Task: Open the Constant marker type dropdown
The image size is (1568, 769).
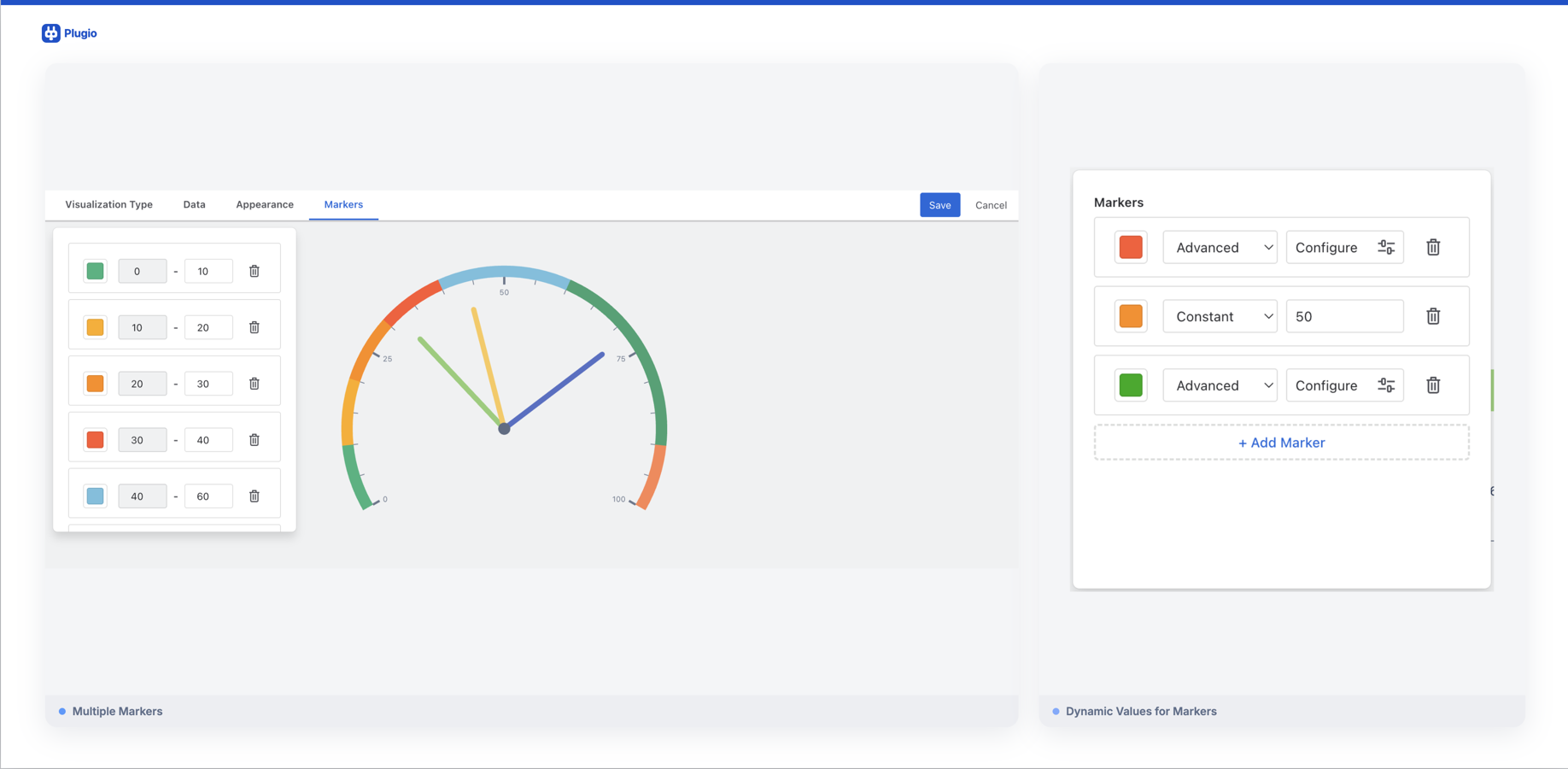Action: (x=1220, y=316)
